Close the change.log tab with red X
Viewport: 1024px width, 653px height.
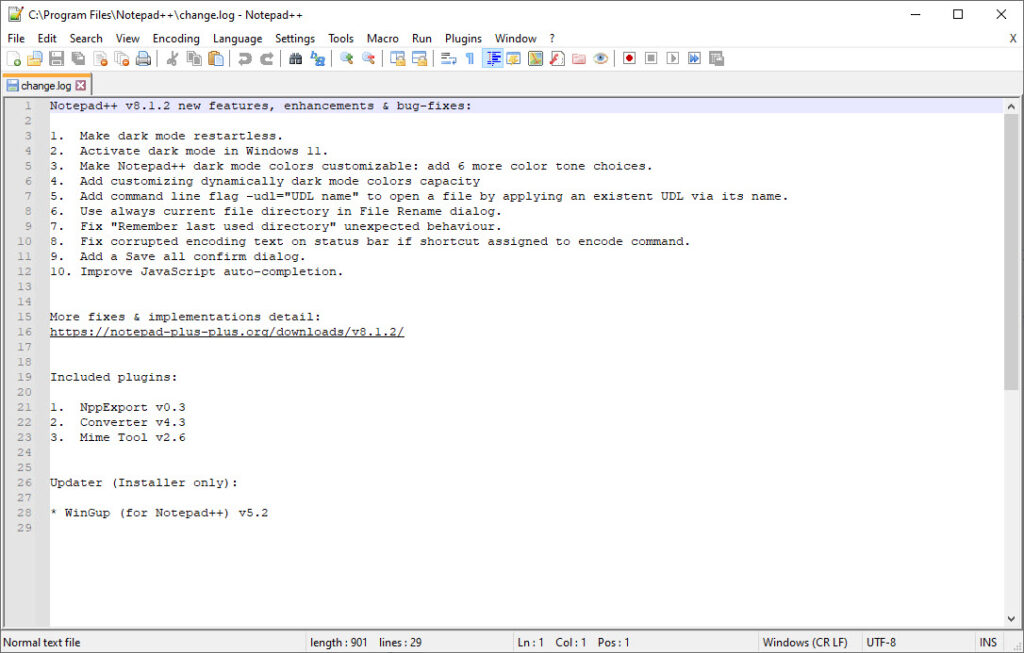(x=80, y=86)
